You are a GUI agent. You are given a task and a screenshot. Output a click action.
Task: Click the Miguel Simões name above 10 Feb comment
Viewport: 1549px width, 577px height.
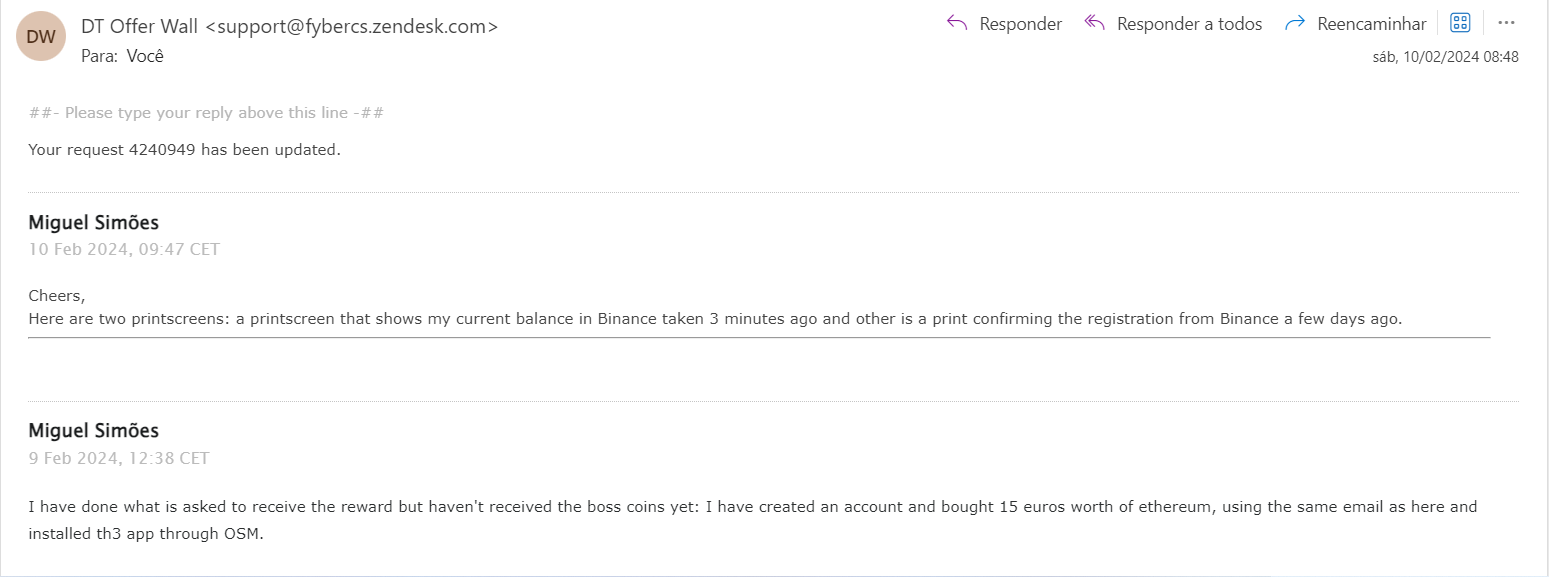pos(93,222)
